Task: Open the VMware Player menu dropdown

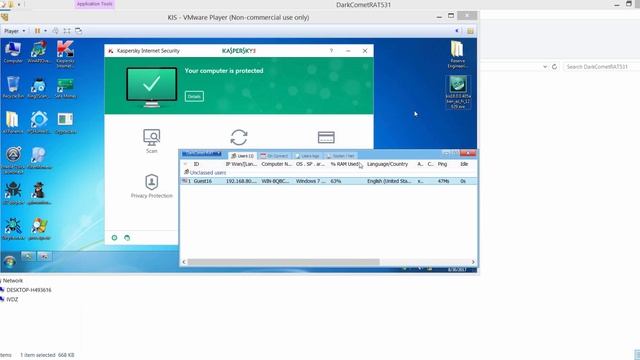Action: [15, 31]
